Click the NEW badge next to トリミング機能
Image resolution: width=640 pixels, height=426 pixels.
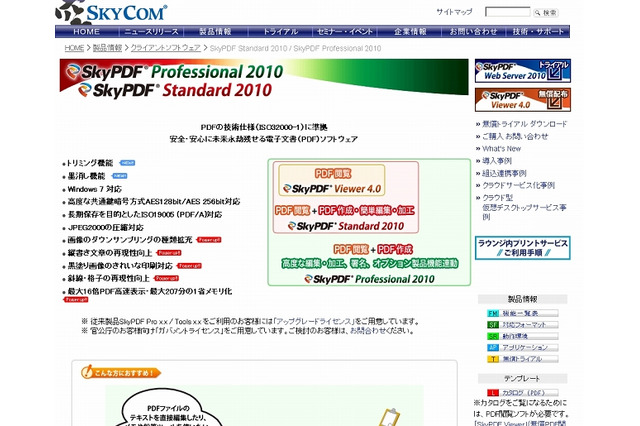127,163
